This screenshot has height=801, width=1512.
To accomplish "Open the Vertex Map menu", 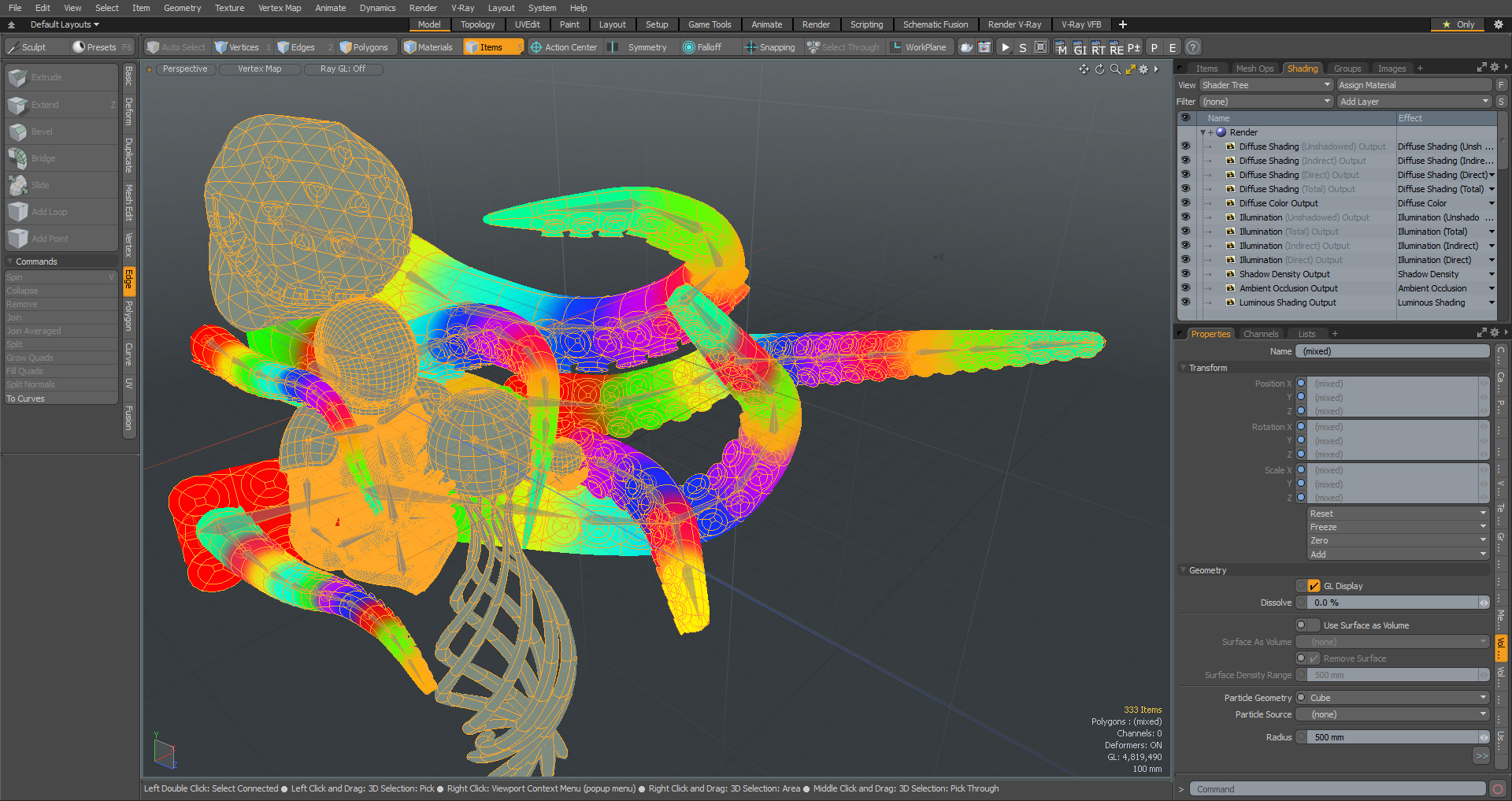I will (280, 8).
